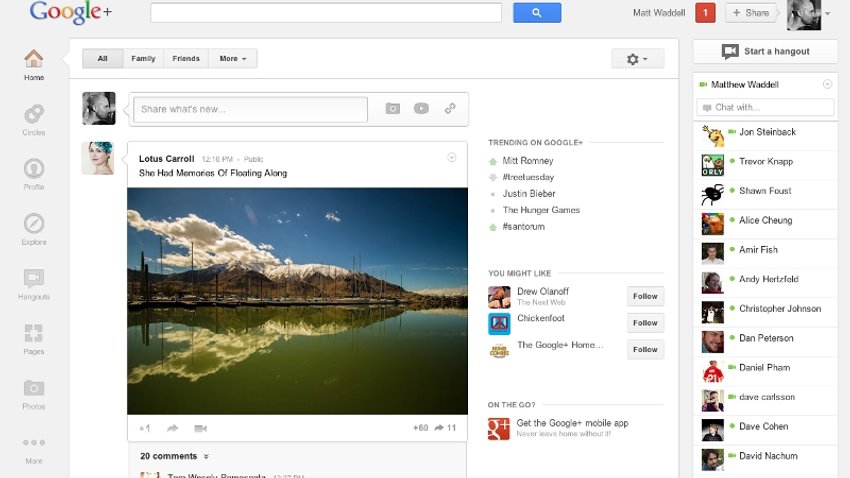Click Shawn Foust's spider avatar
The image size is (850, 478).
[x=712, y=194]
